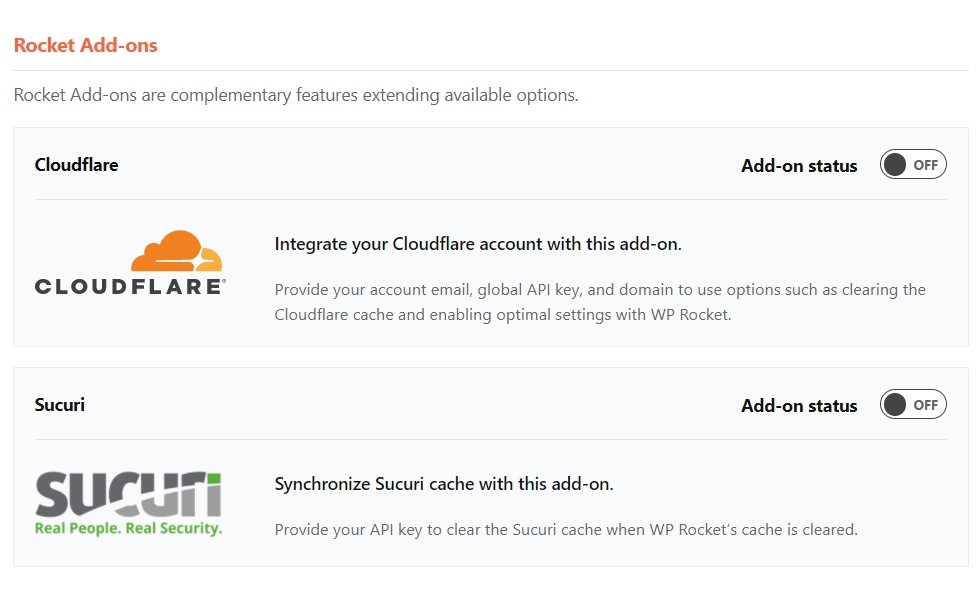Screen dimensions: 980x599
Task: Click the OFF label in Cloudflare's switch
Action: (x=926, y=165)
